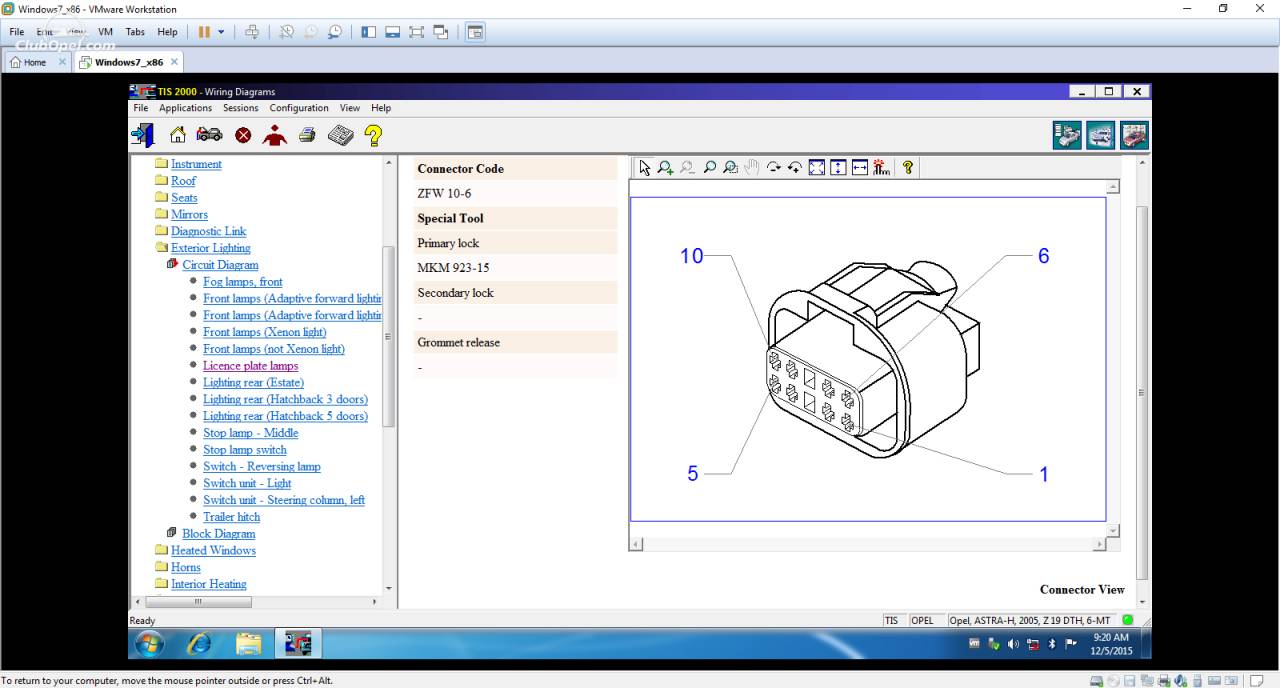Click the greyed zoom out magnifier
1280x688 pixels.
pos(687,168)
